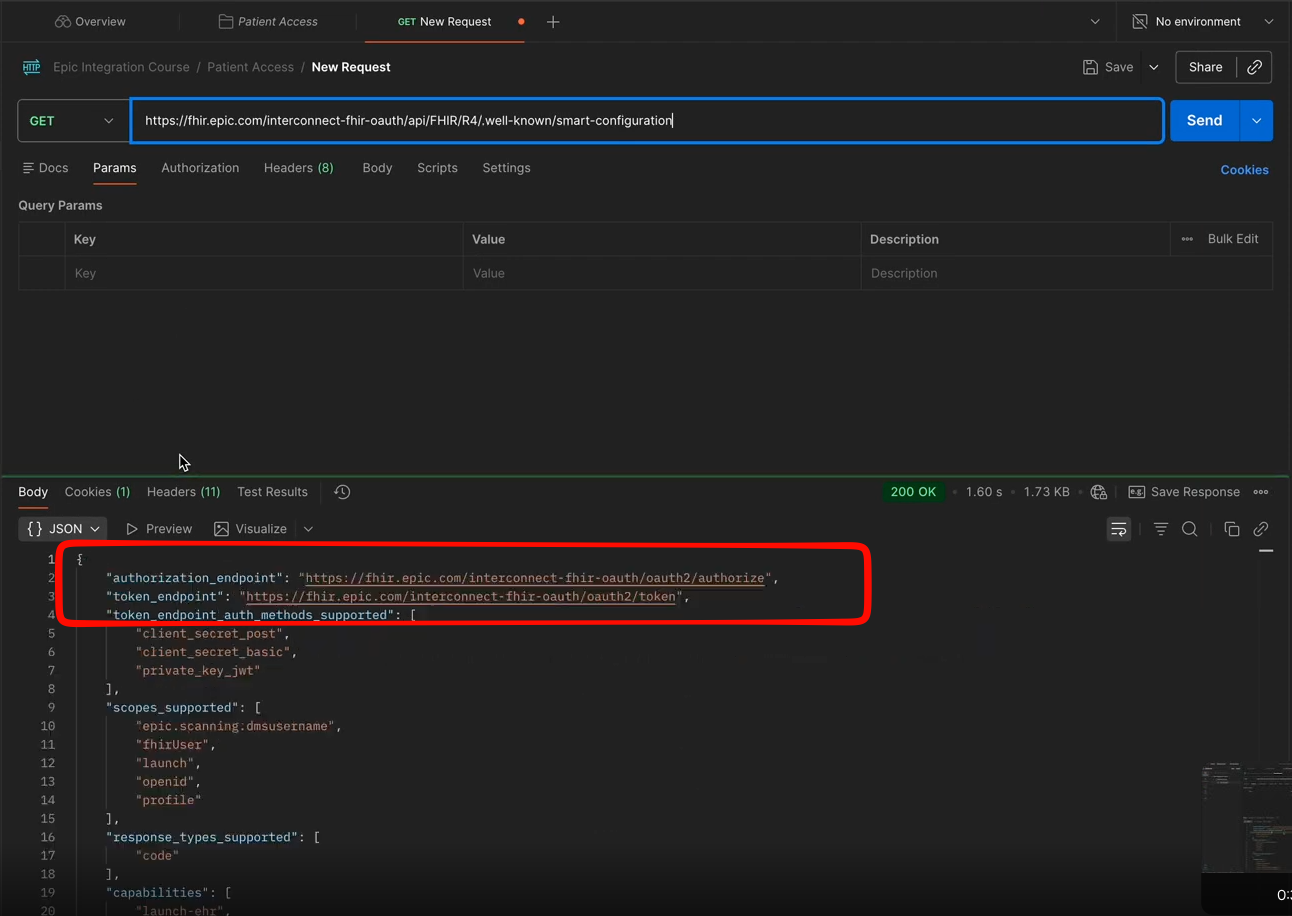This screenshot has width=1292, height=916.
Task: Click the Share button
Action: coord(1205,67)
